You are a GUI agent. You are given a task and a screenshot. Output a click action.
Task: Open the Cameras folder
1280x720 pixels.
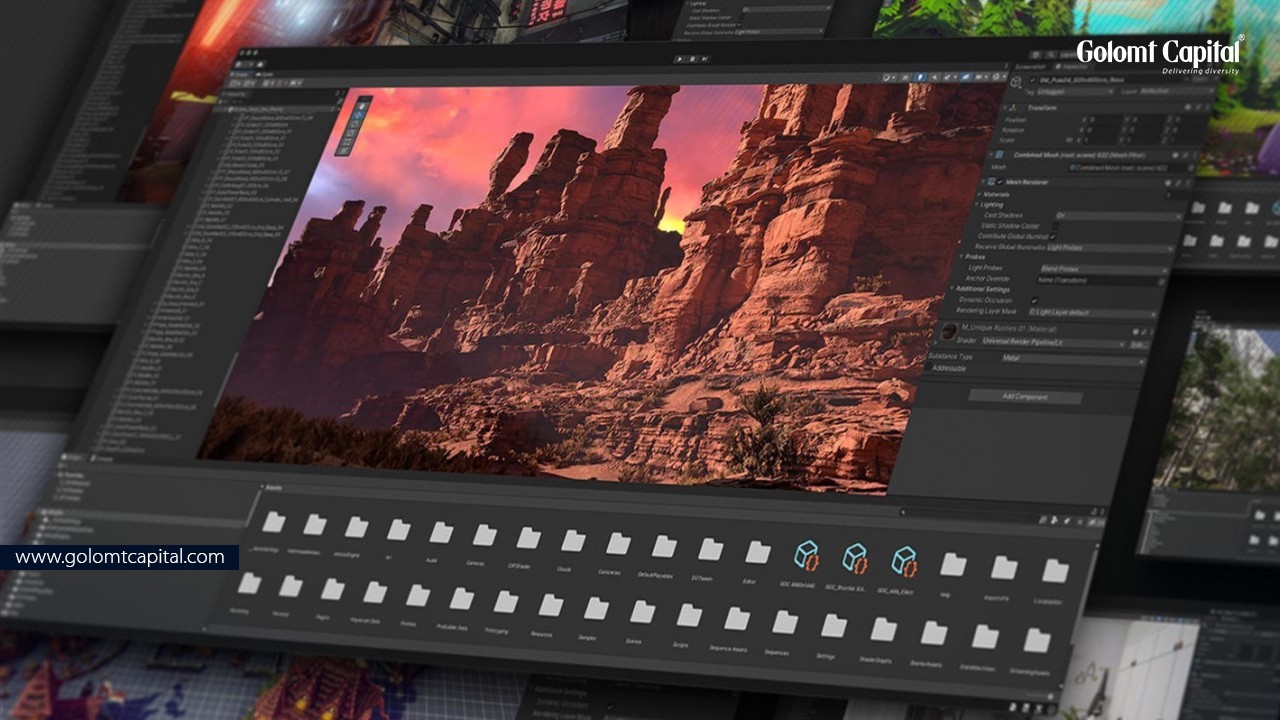pos(484,535)
